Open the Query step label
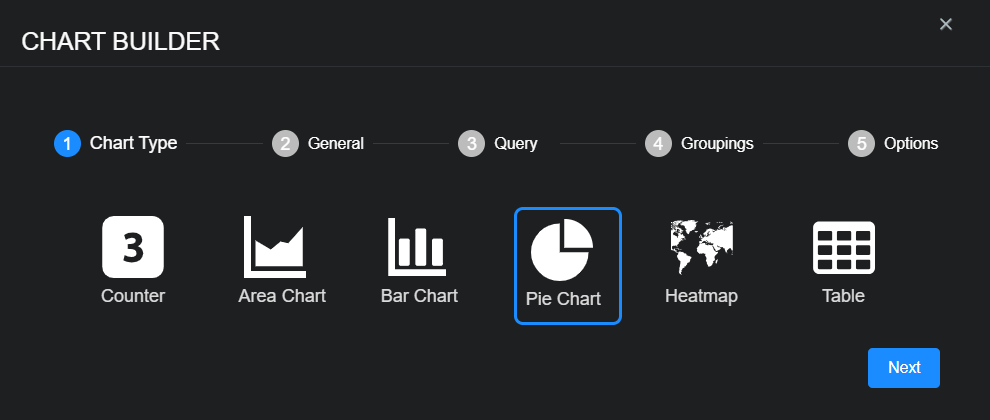990x420 pixels. point(515,143)
